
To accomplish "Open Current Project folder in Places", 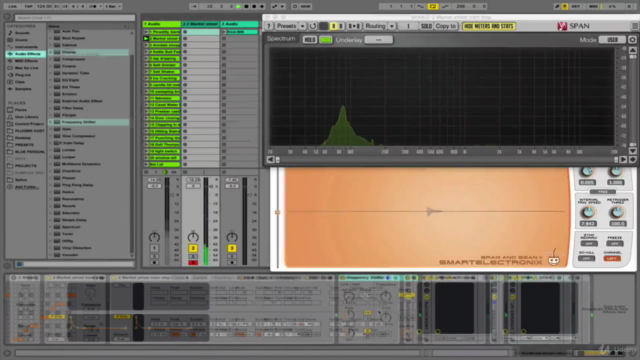I will (x=29, y=124).
